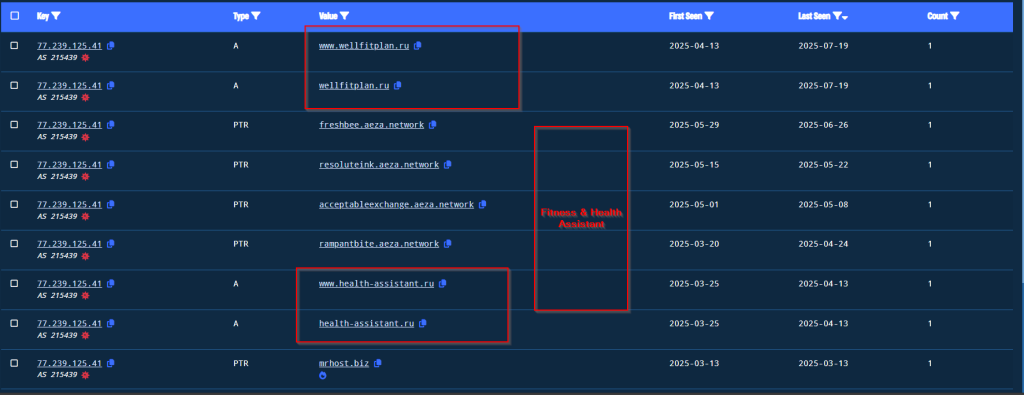Copy the IP in the acceptableexchange.aeza.network row
The width and height of the screenshot is (1024, 395).
(x=110, y=204)
